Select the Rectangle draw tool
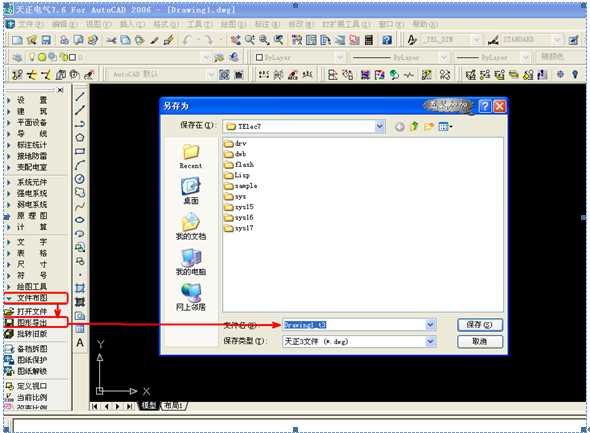 click(x=80, y=152)
